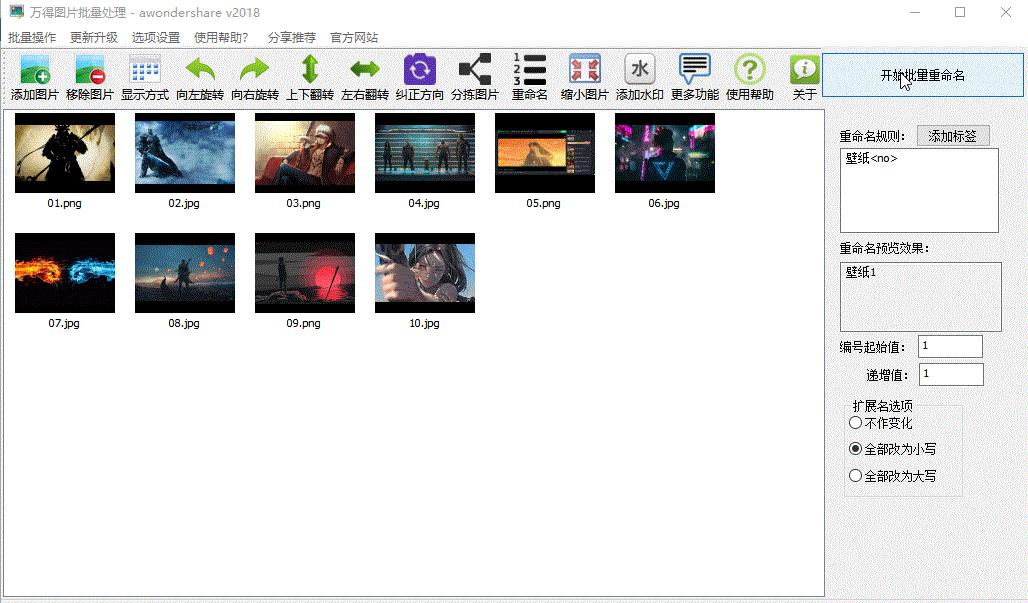Click the Correct Orientation (纠正方向) icon

coord(419,70)
